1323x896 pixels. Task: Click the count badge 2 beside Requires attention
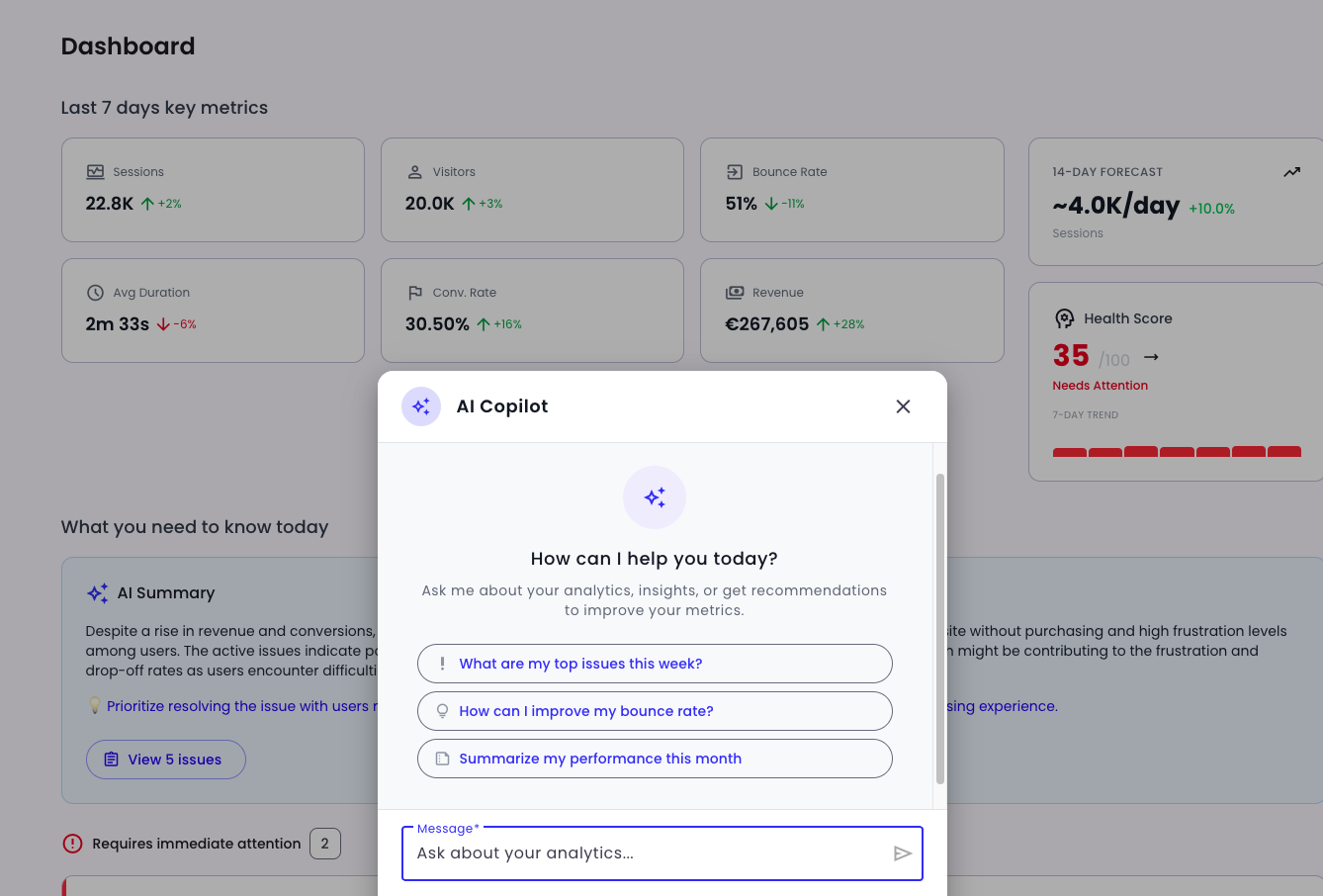click(x=325, y=844)
